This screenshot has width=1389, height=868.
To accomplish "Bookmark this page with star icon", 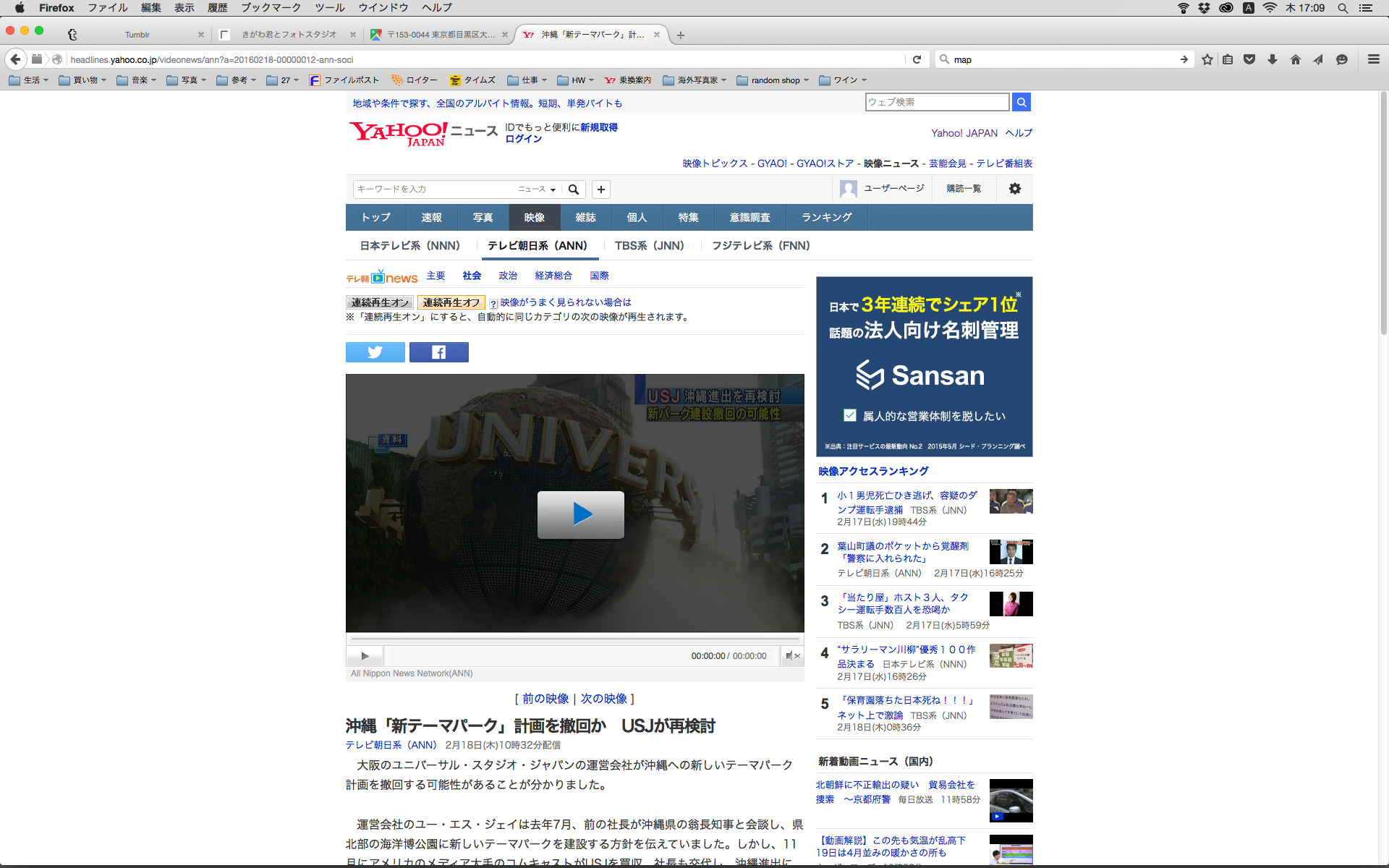I will (x=1207, y=59).
